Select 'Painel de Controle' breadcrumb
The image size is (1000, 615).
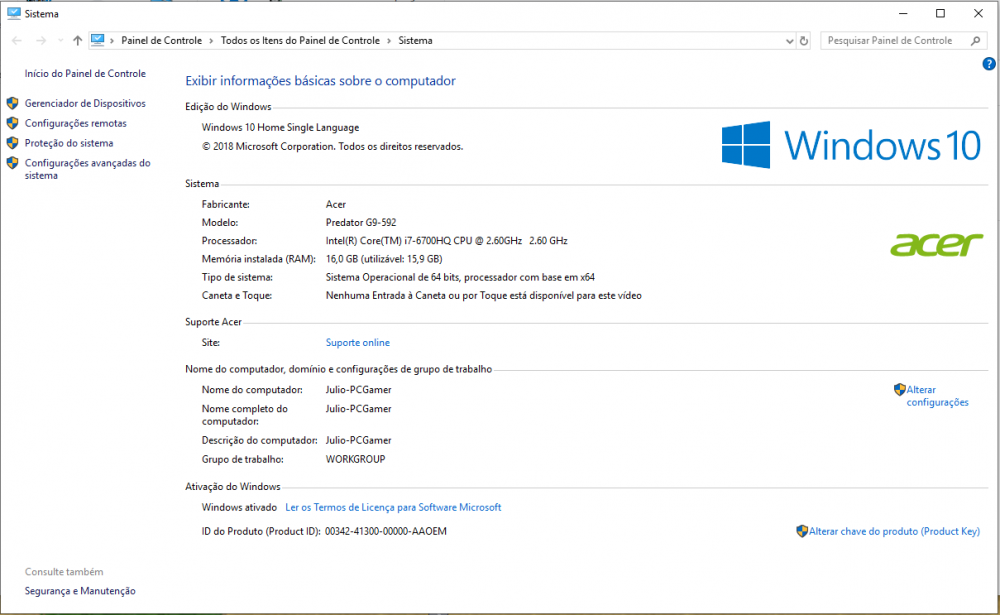pos(161,41)
